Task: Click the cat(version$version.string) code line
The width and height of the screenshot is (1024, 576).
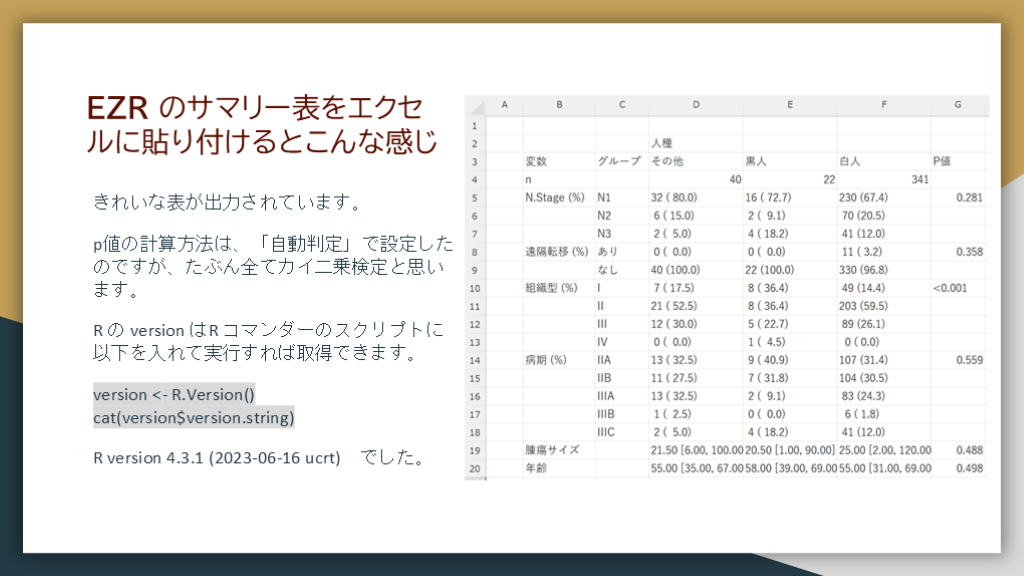Action: click(194, 416)
